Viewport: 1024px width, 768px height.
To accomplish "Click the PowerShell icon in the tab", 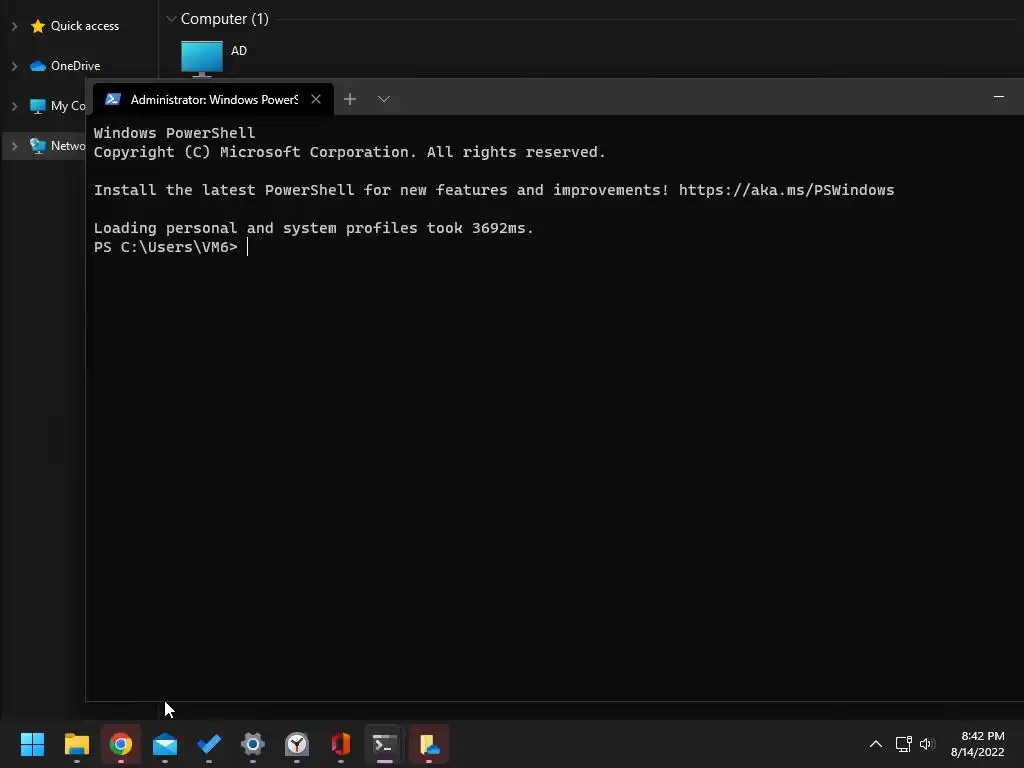I will (113, 99).
